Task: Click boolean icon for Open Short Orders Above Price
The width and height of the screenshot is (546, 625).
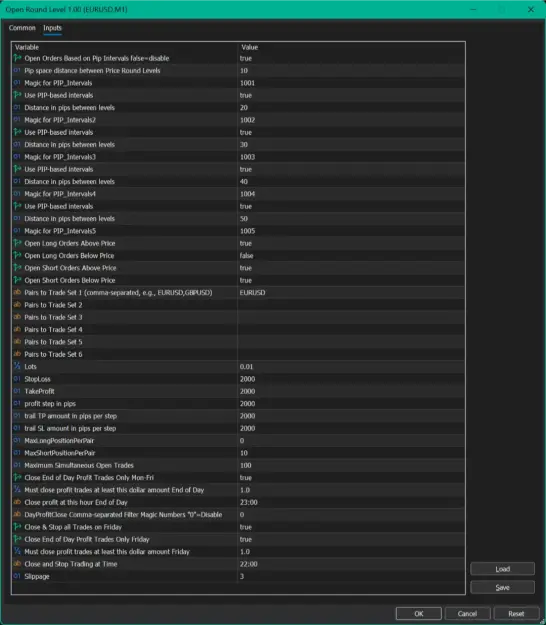Action: click(x=17, y=268)
